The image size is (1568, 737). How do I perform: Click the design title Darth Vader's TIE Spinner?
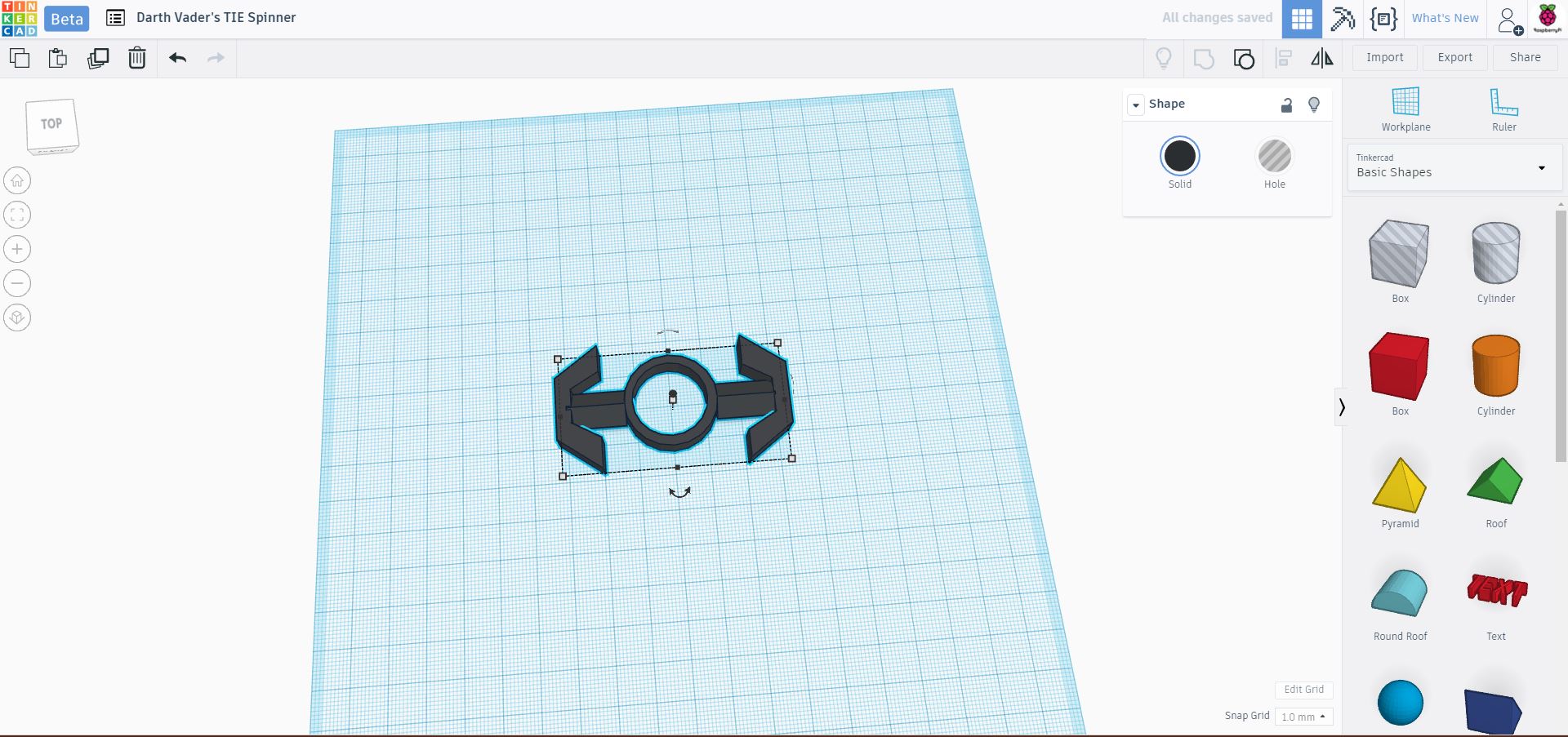pyautogui.click(x=216, y=17)
